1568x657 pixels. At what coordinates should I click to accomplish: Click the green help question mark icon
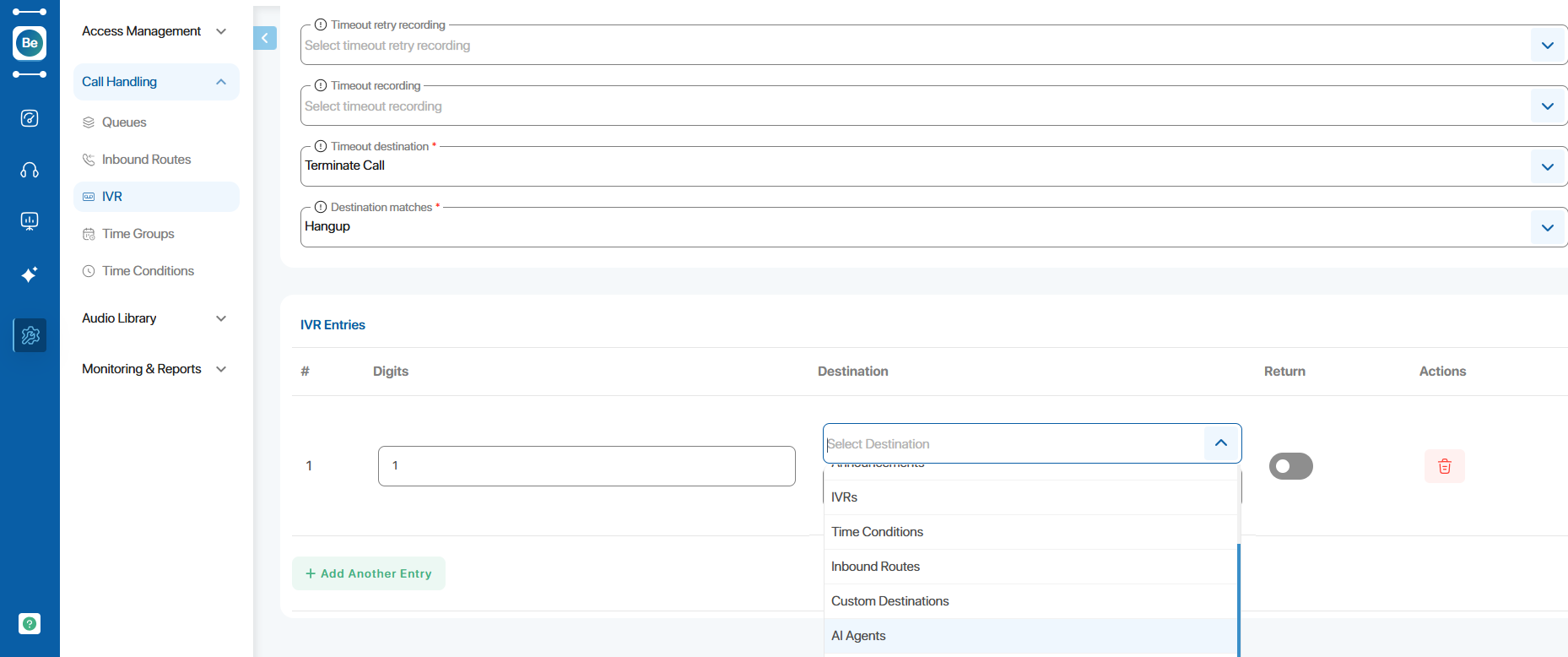(x=30, y=623)
